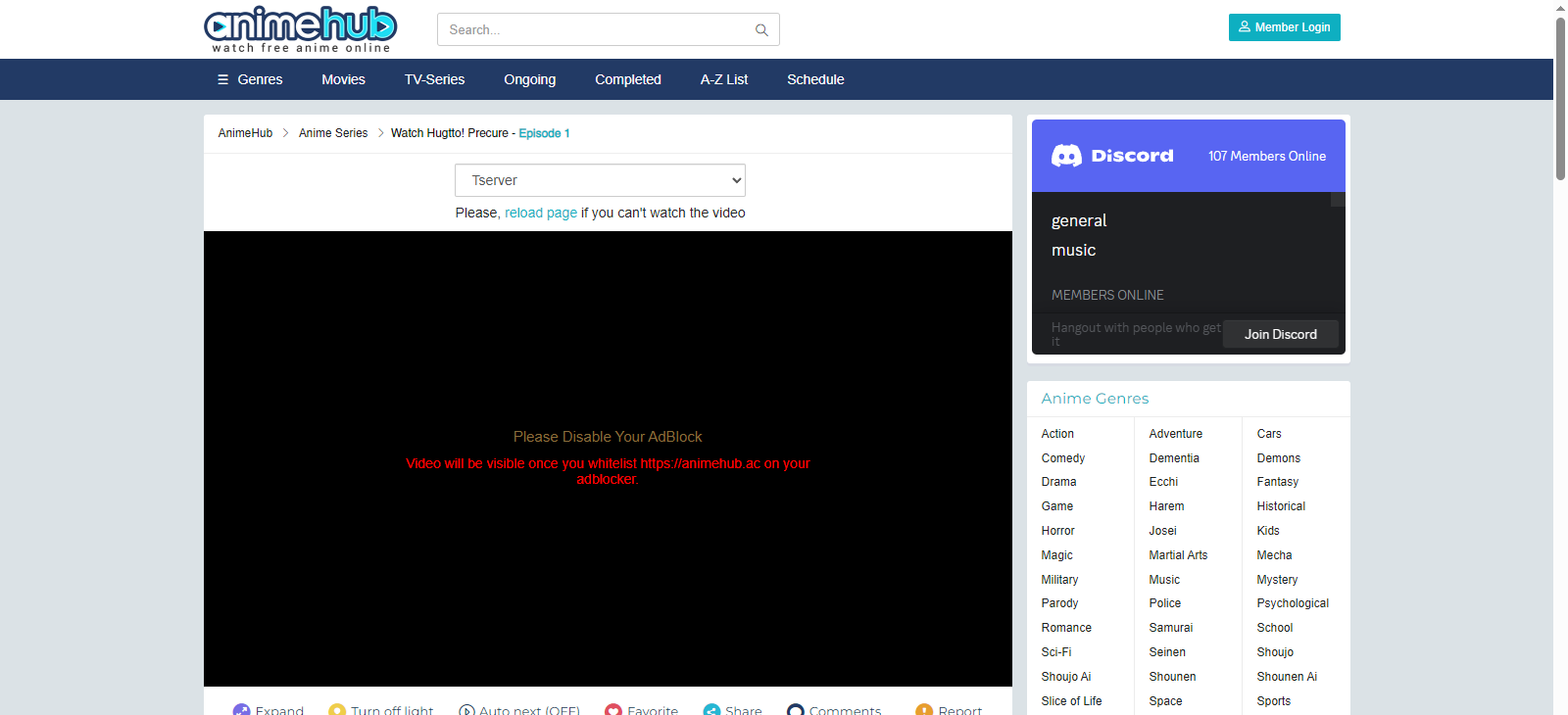Click the Discord logo in widget
Screen dimensions: 1568x715
click(1112, 156)
